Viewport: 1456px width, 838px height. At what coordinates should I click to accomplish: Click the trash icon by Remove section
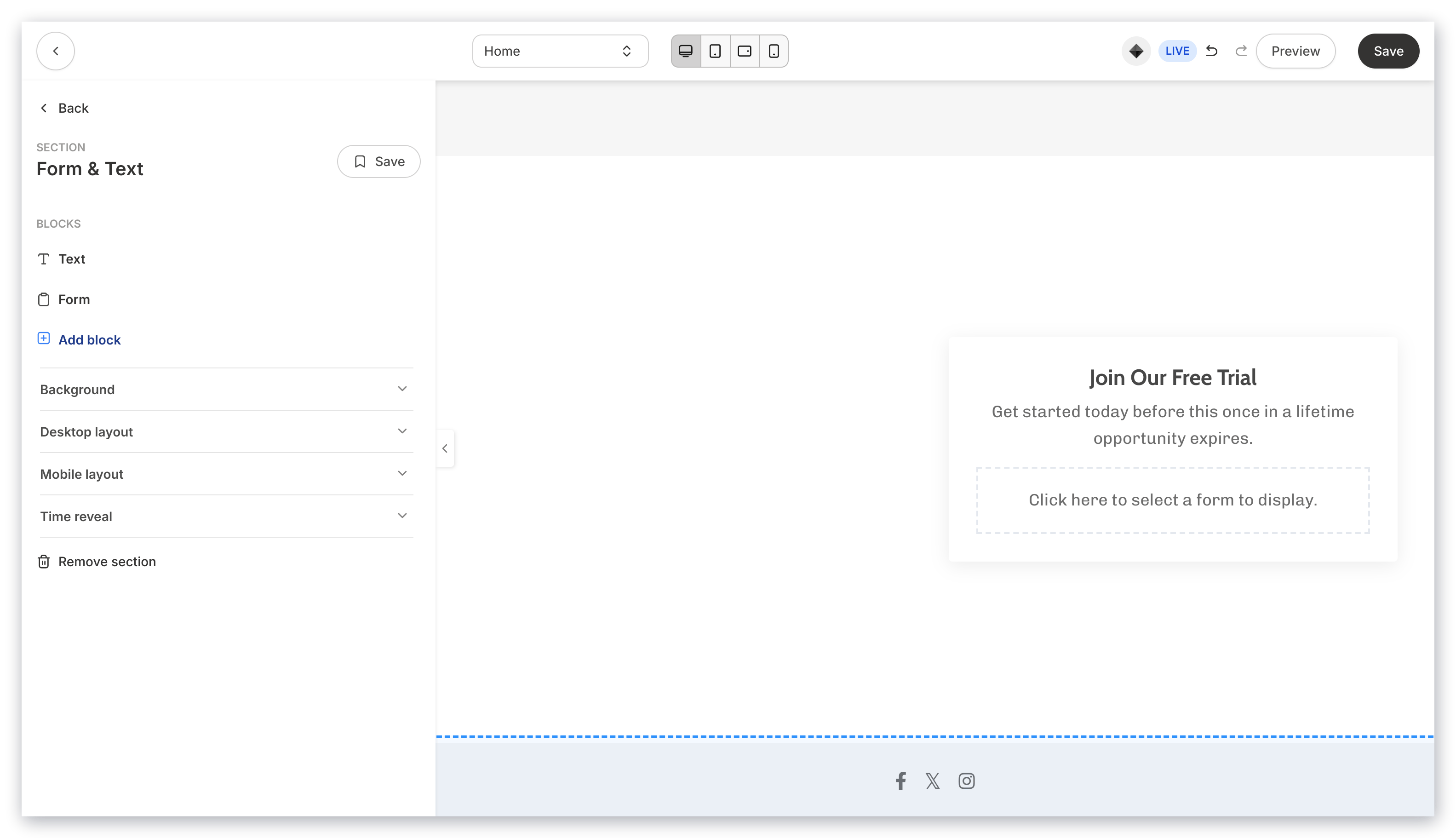pyautogui.click(x=44, y=561)
